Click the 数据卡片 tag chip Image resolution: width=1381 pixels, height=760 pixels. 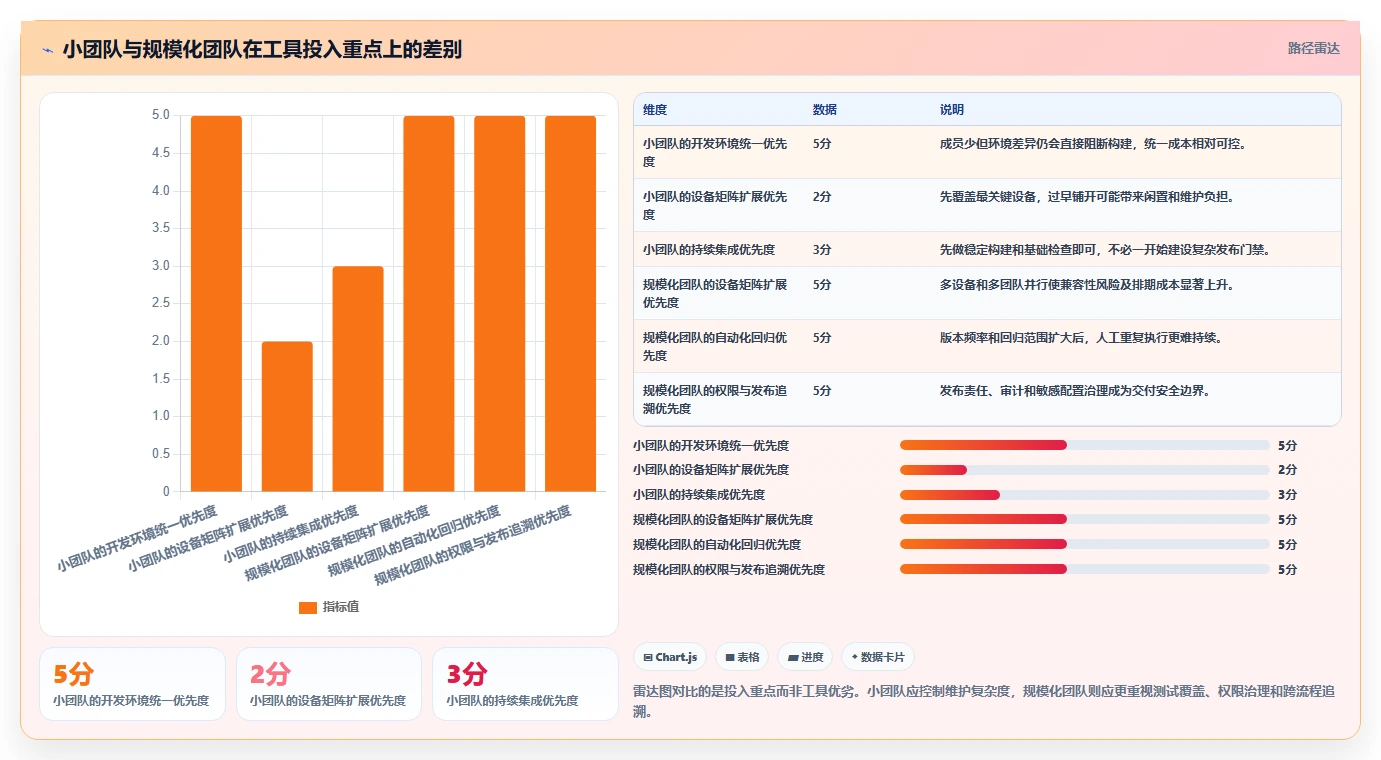(x=878, y=657)
